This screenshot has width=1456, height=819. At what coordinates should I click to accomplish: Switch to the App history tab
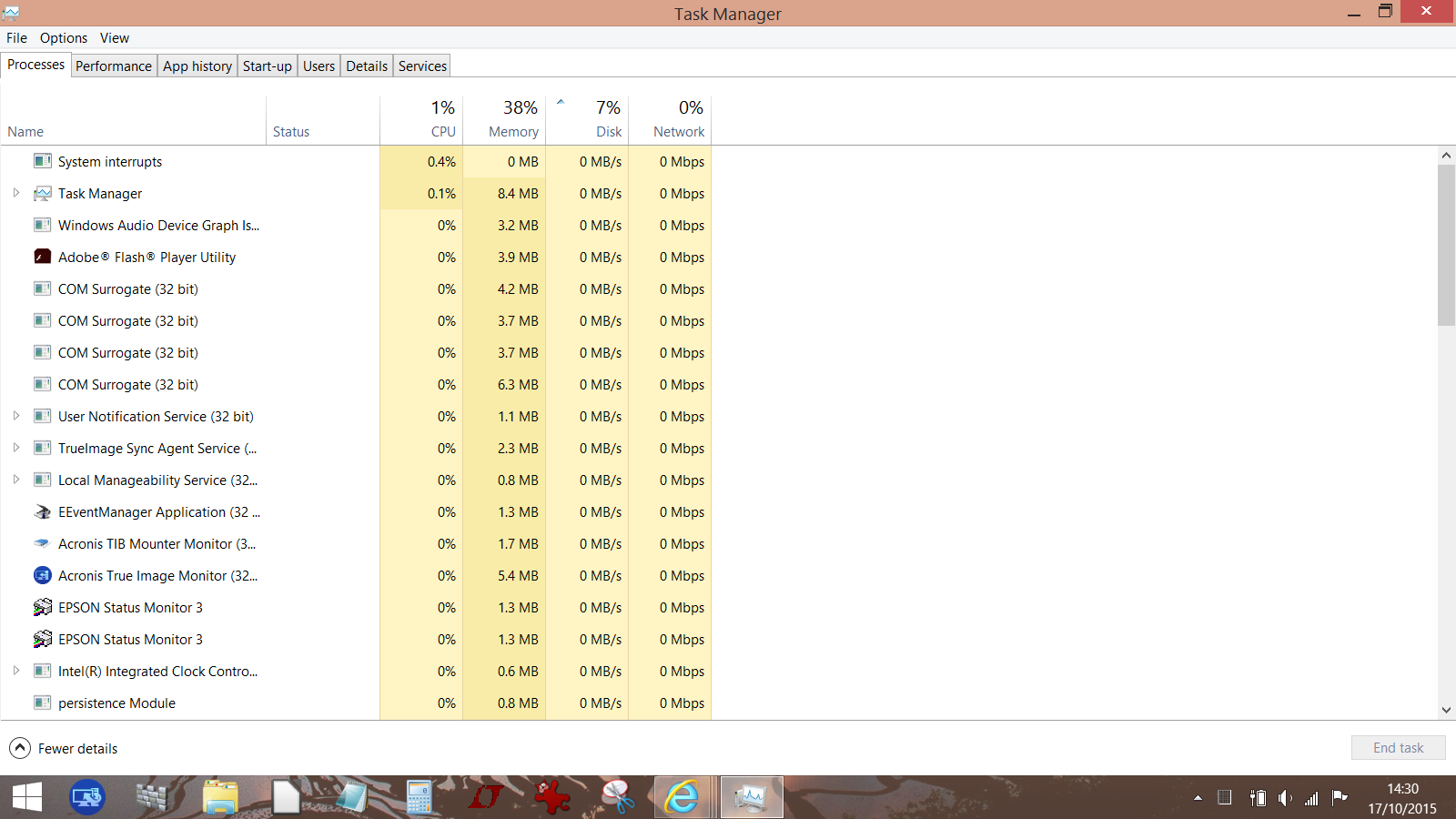(197, 66)
